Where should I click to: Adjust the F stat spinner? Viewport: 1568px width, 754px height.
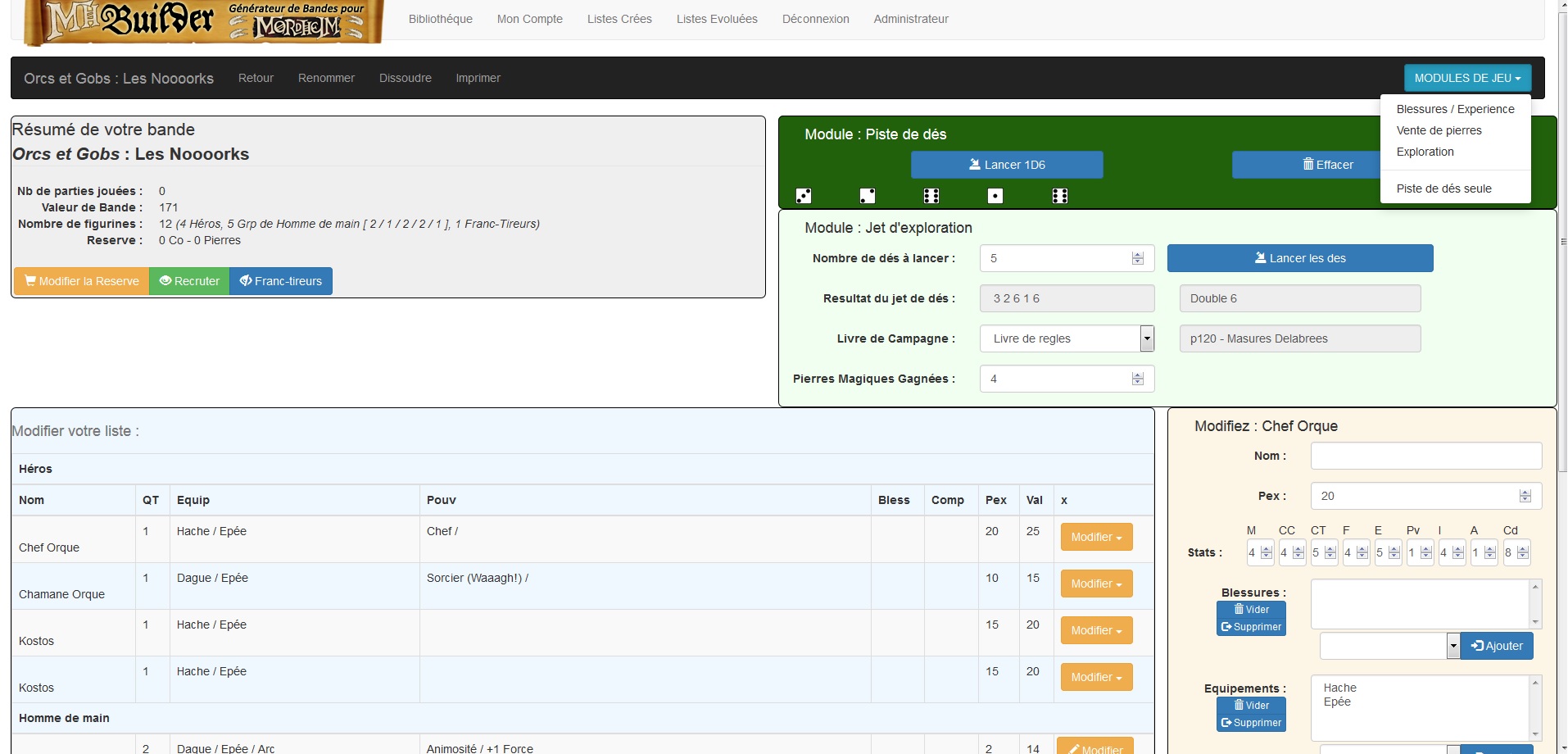point(1362,552)
